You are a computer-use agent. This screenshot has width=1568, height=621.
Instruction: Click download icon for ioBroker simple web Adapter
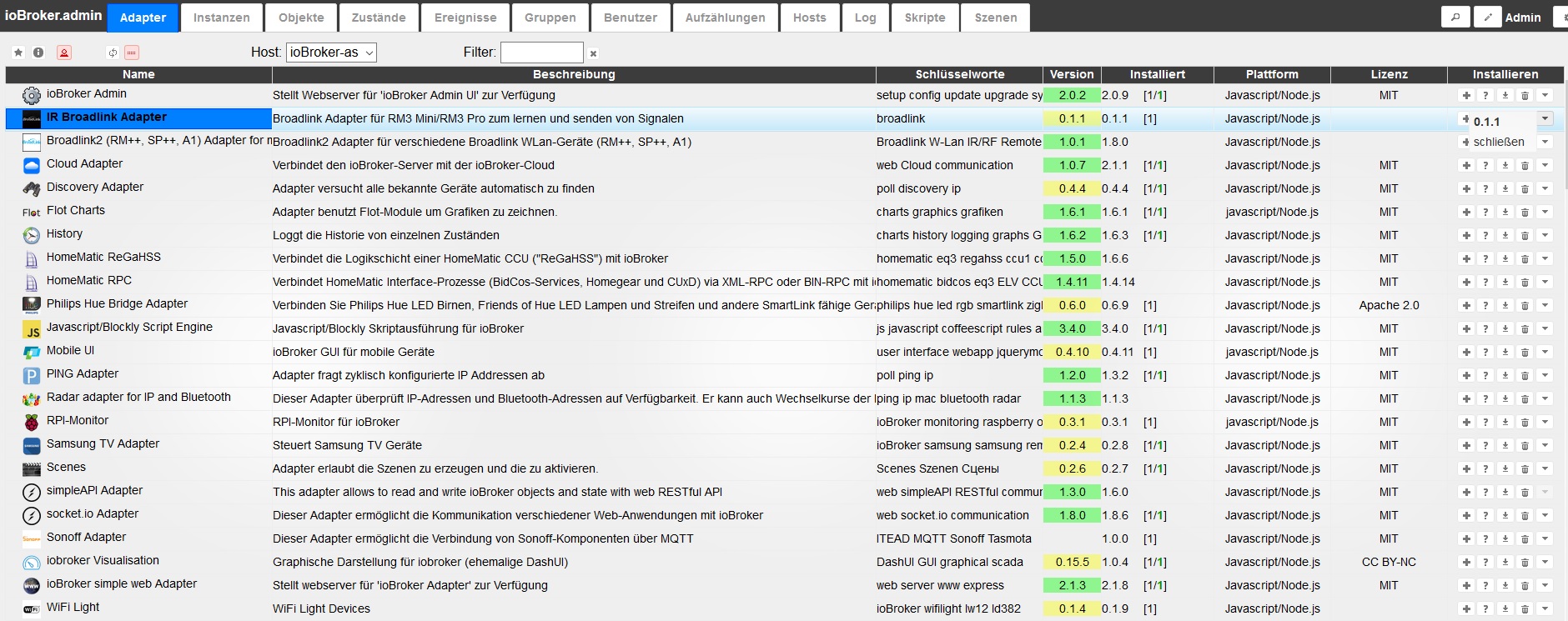[1505, 586]
